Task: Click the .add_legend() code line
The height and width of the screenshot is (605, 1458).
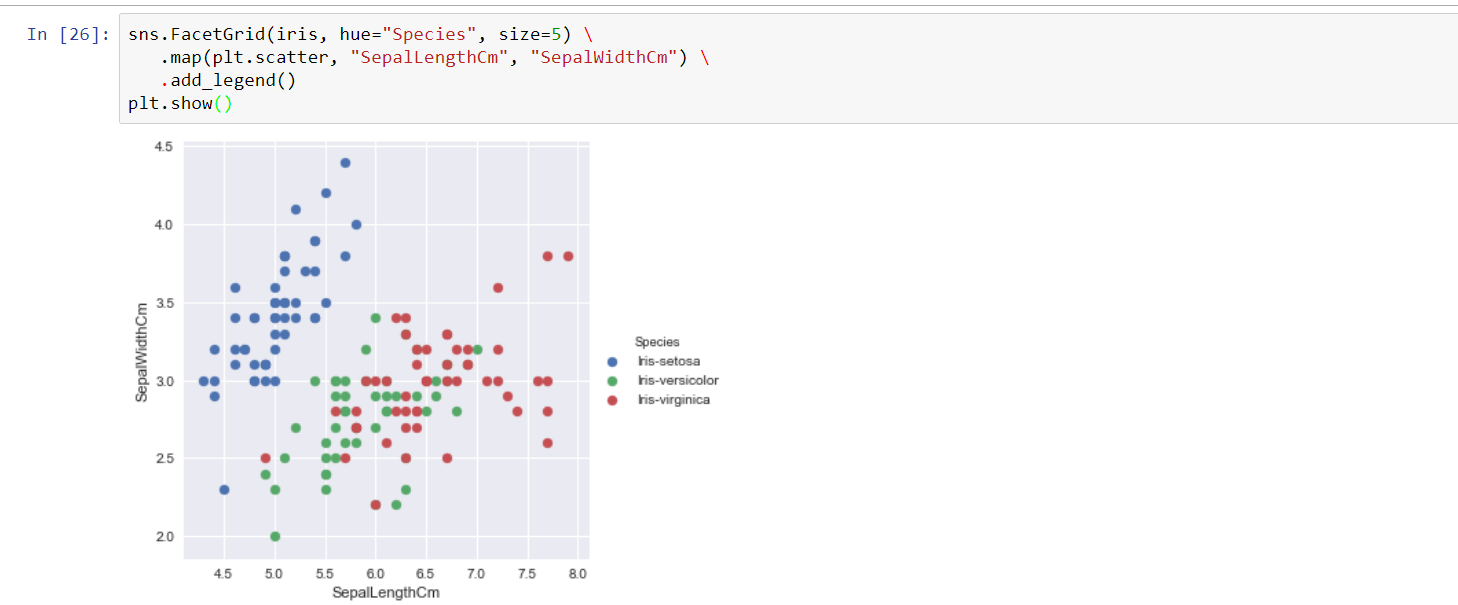Action: point(228,80)
